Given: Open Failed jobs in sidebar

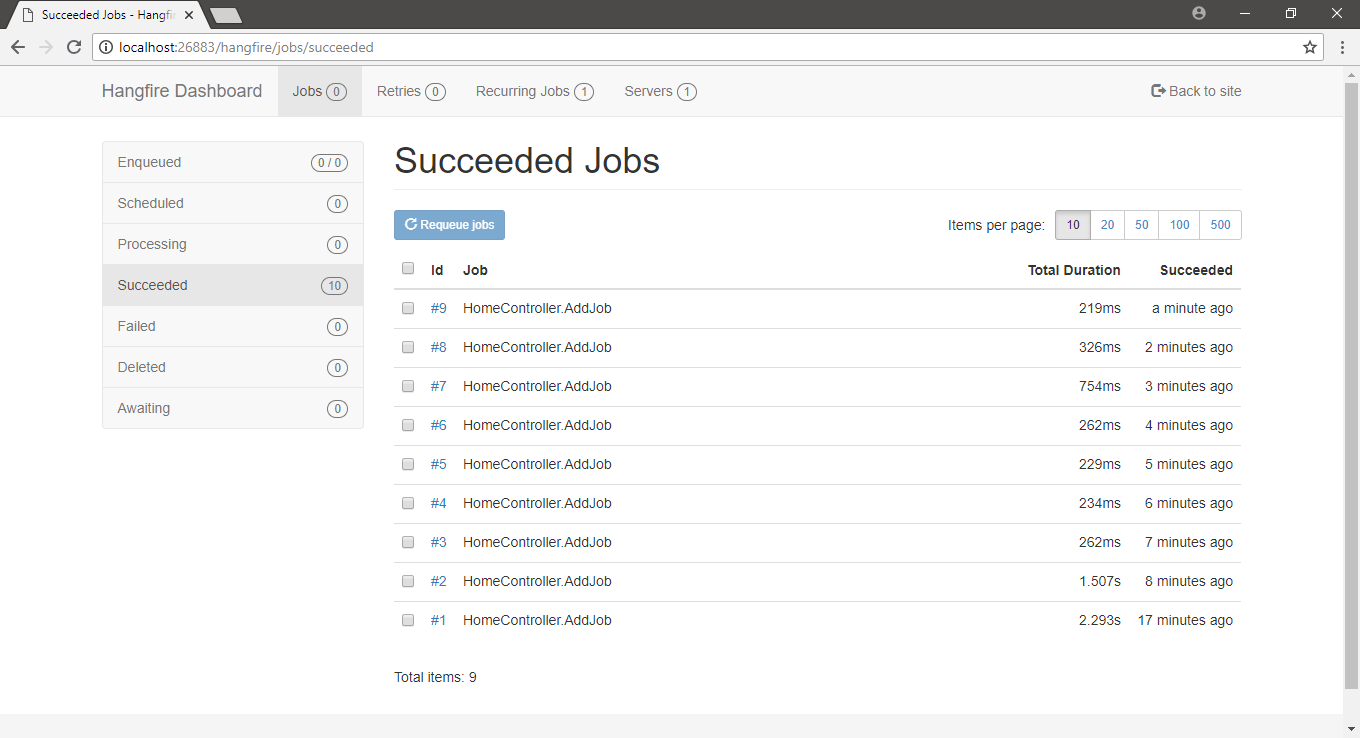Looking at the screenshot, I should tap(233, 326).
